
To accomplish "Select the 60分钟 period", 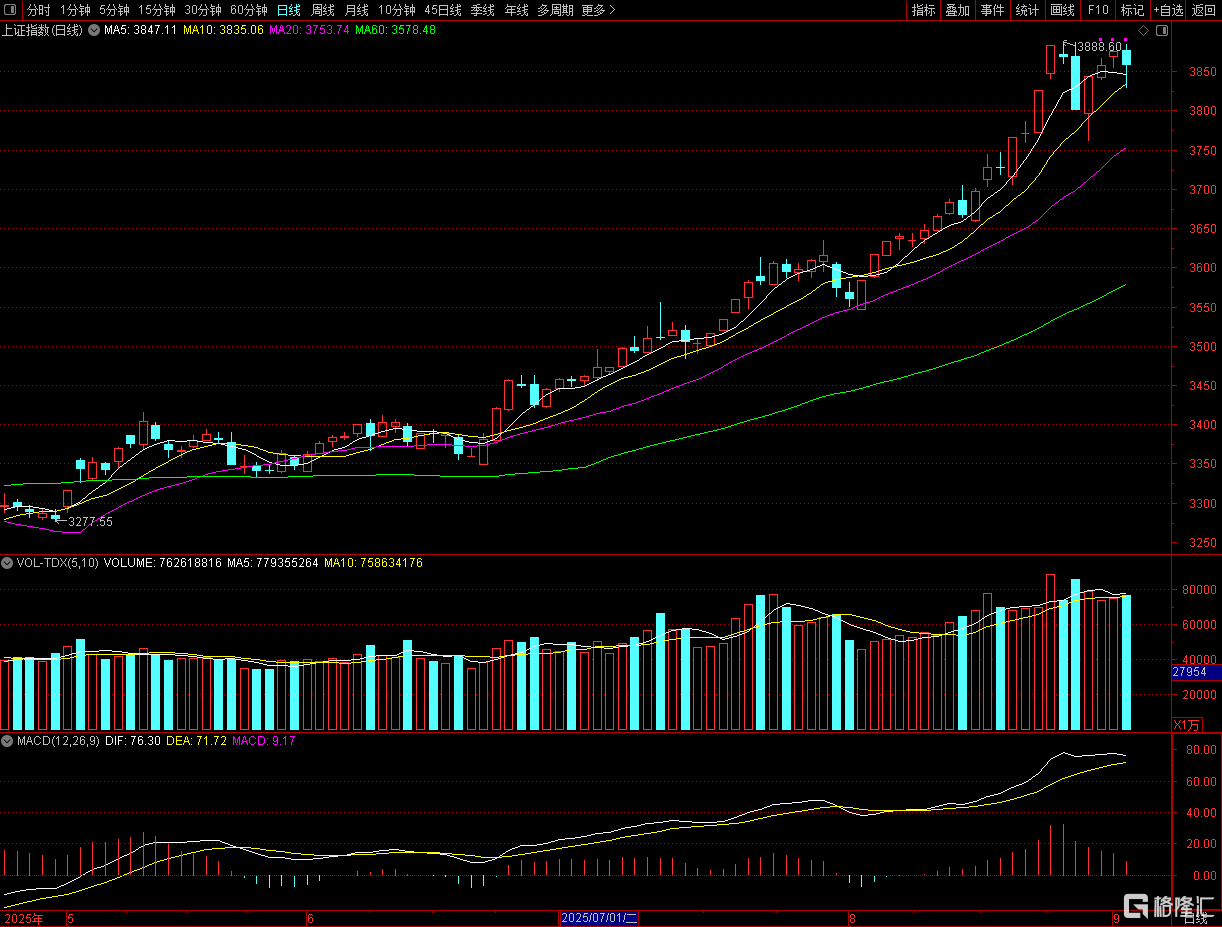I will [249, 10].
